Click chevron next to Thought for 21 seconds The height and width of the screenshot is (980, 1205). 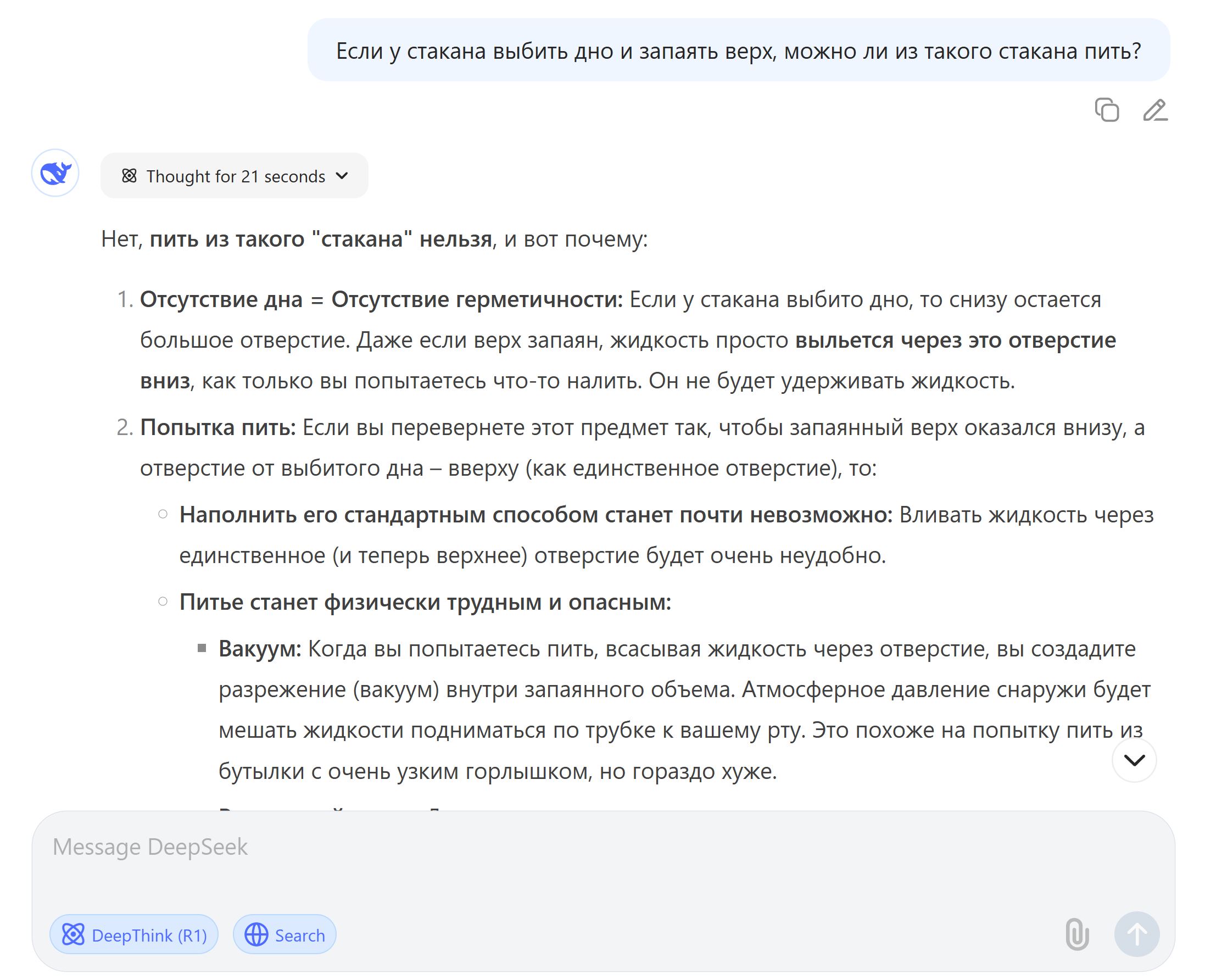tap(342, 176)
